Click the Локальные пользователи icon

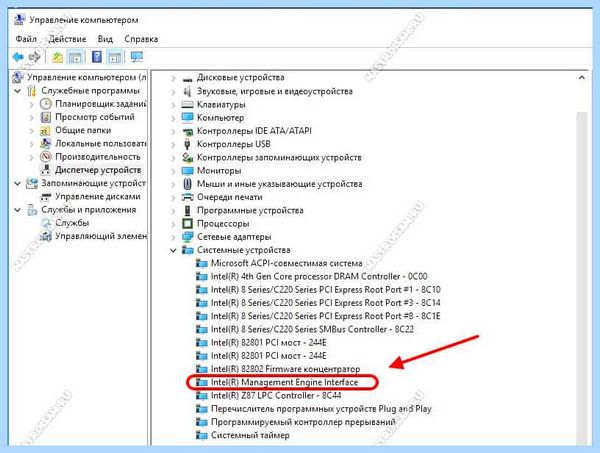(x=46, y=143)
